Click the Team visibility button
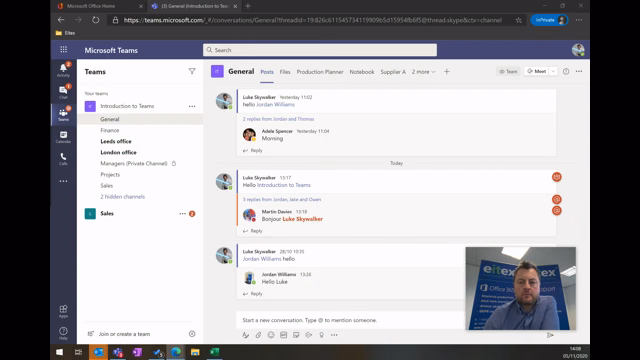Screen dimensions: 640x360 coord(508,71)
